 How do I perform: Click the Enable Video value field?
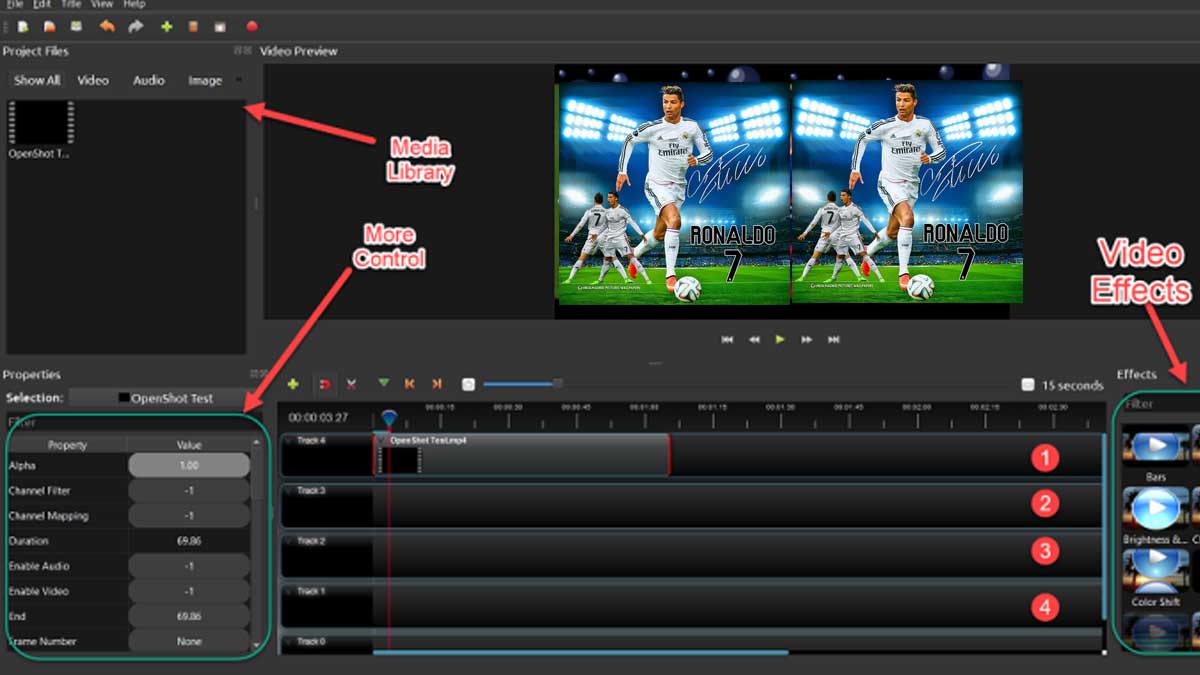[x=189, y=591]
